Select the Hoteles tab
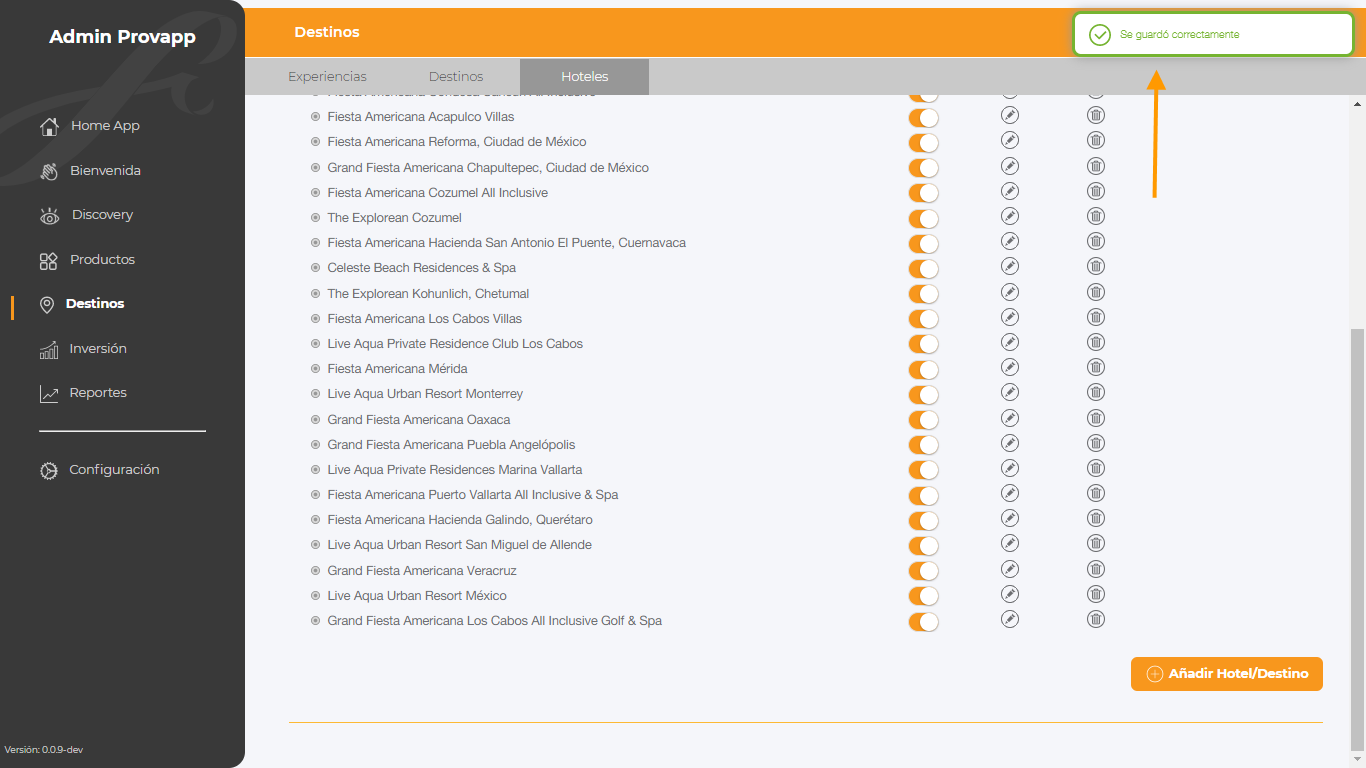 pyautogui.click(x=584, y=77)
